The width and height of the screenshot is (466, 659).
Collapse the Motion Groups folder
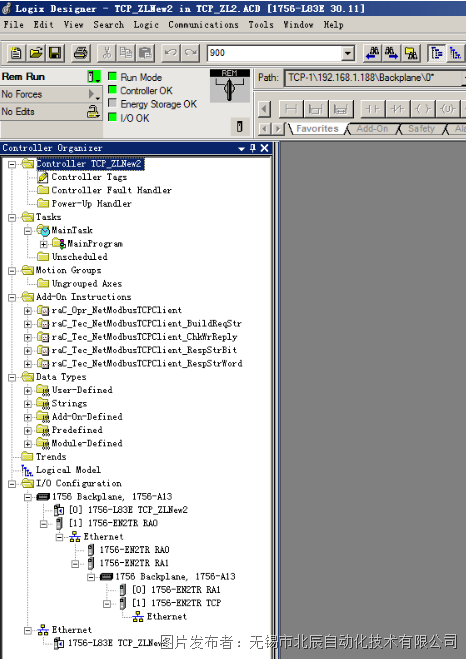pyautogui.click(x=12, y=271)
